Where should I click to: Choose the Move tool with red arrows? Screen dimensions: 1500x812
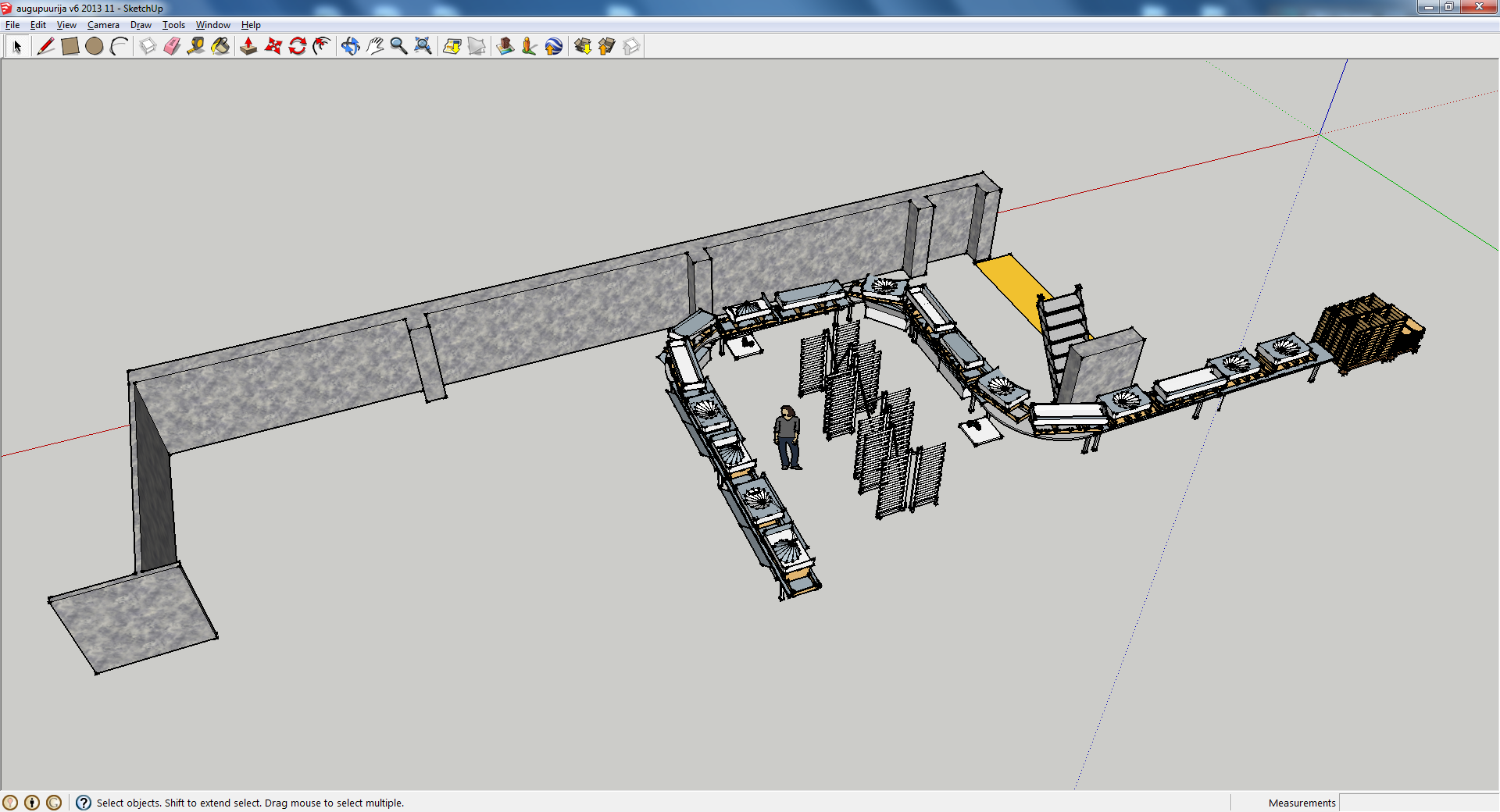(x=273, y=47)
